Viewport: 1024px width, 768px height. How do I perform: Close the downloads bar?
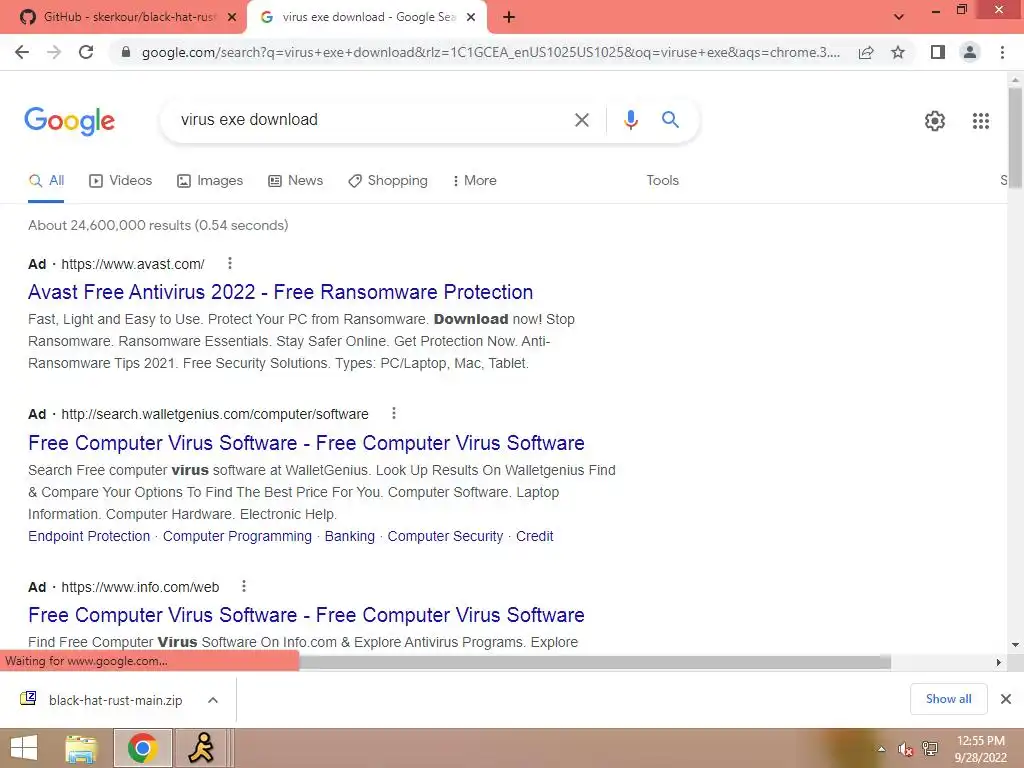[x=1006, y=699]
